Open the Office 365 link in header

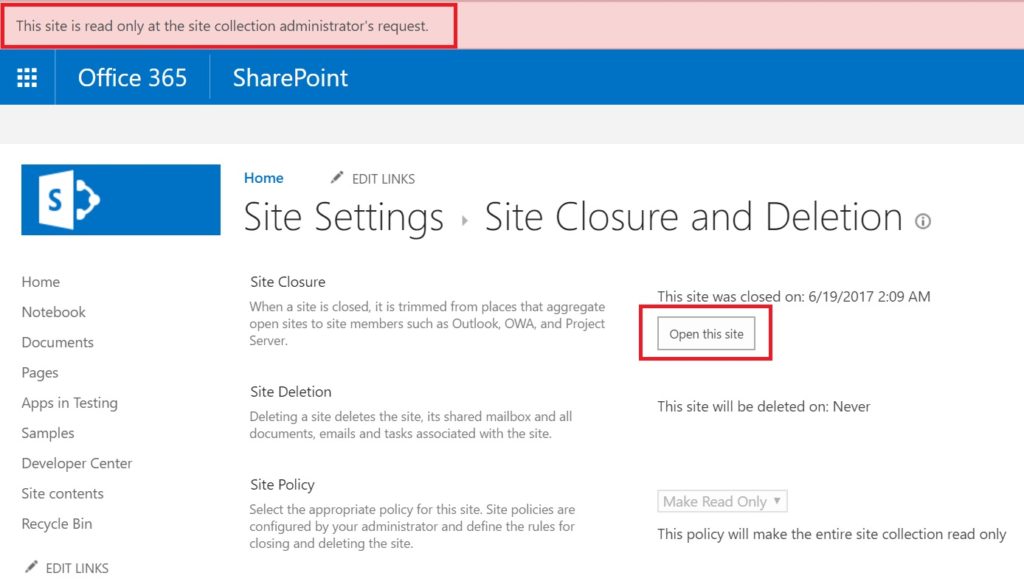[133, 78]
